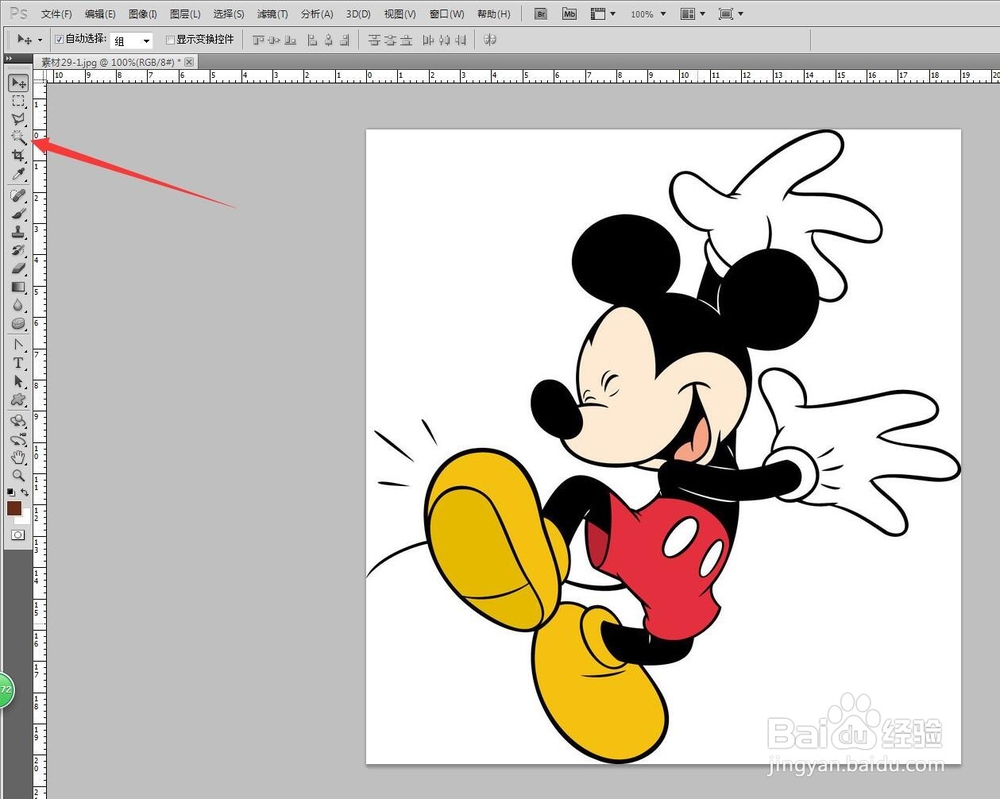
Task: Open the 滤镜(T) menu
Action: (x=272, y=13)
